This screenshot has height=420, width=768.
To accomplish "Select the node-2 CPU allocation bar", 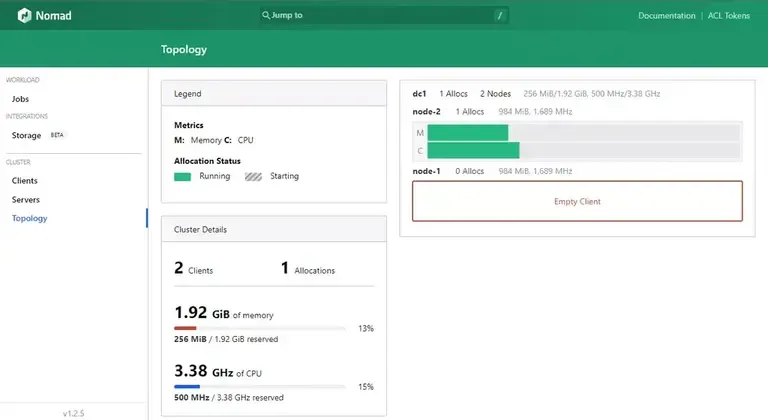I will point(473,151).
